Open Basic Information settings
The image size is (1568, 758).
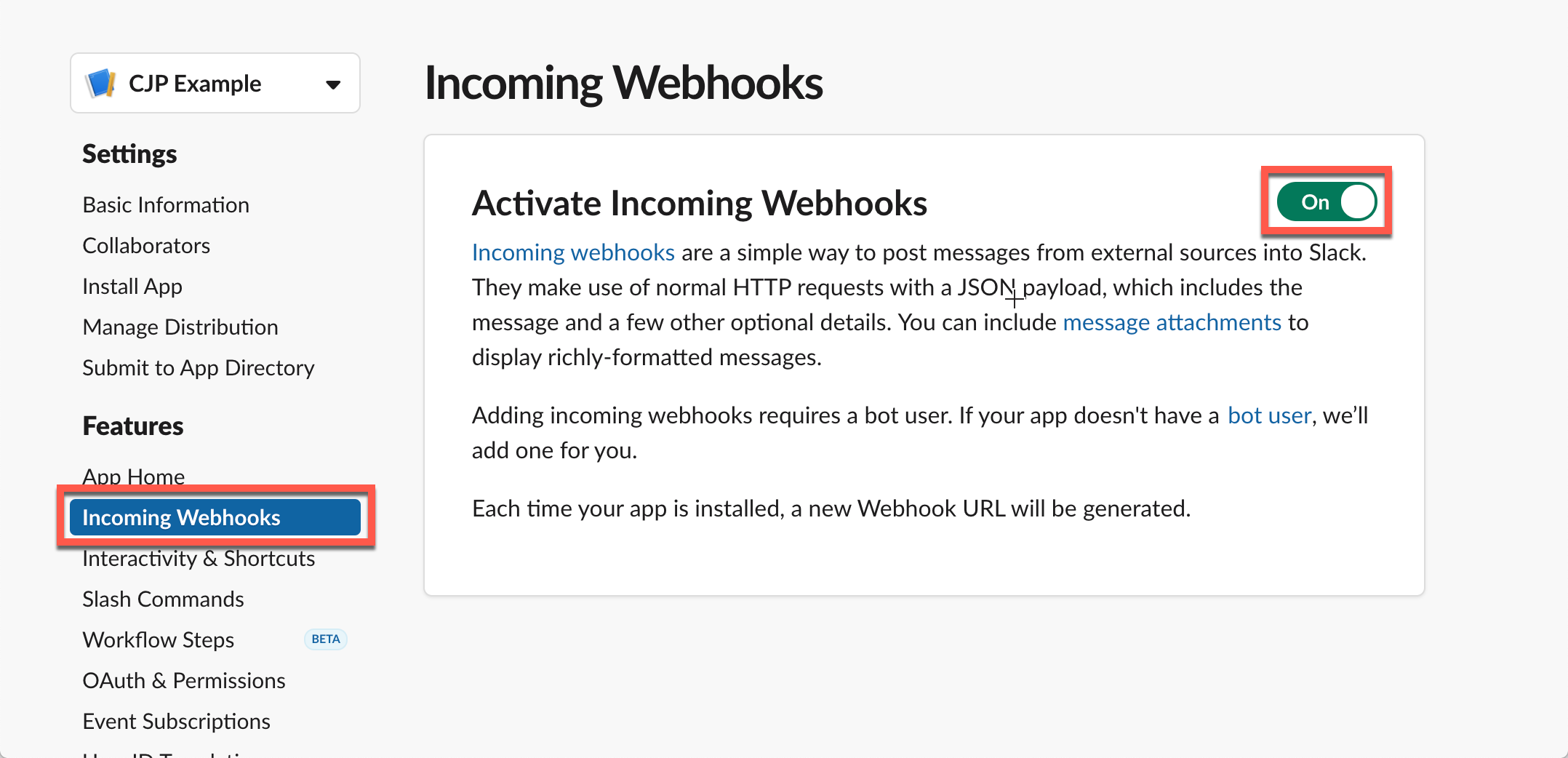166,204
